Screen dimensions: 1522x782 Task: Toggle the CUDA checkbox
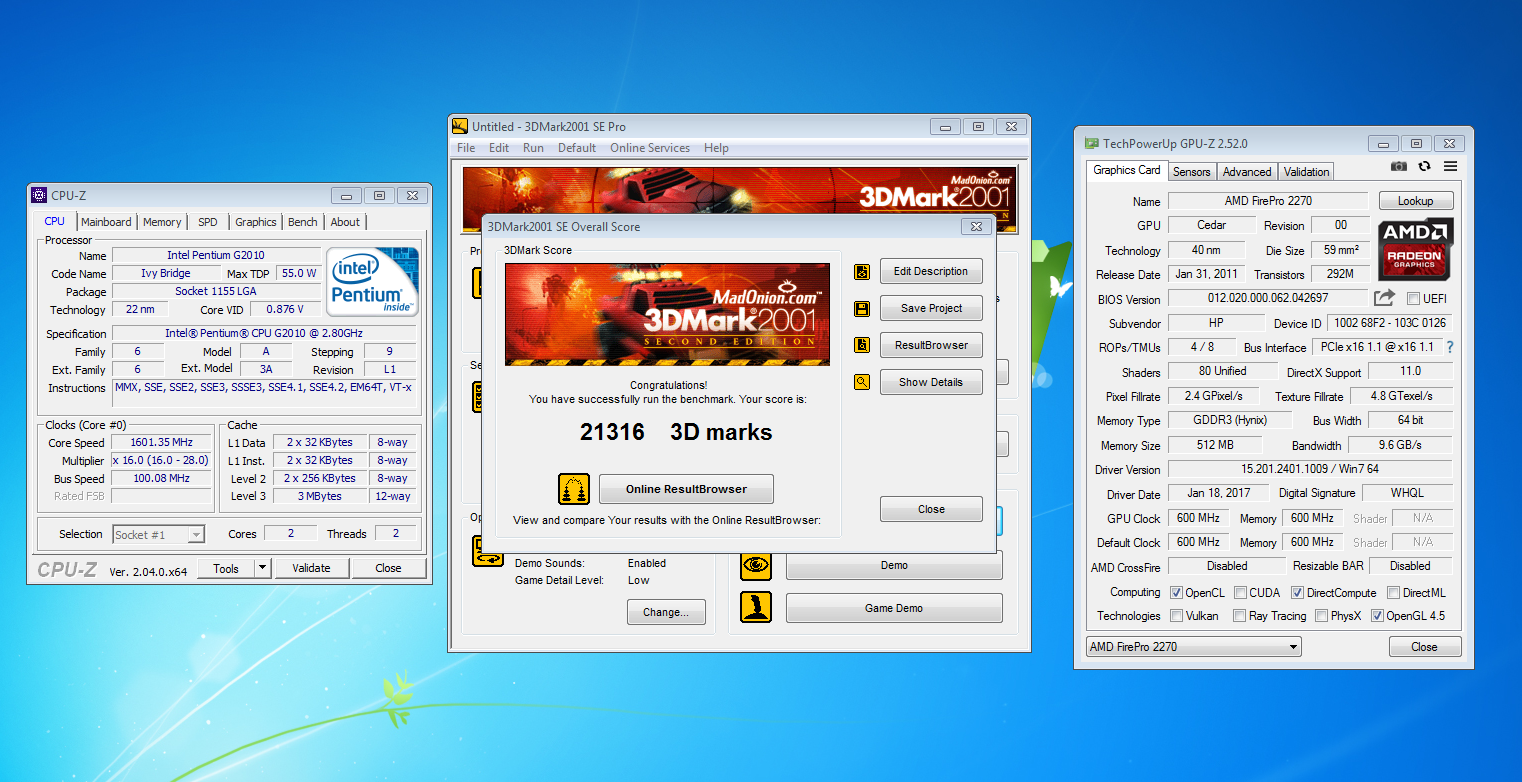[1240, 592]
